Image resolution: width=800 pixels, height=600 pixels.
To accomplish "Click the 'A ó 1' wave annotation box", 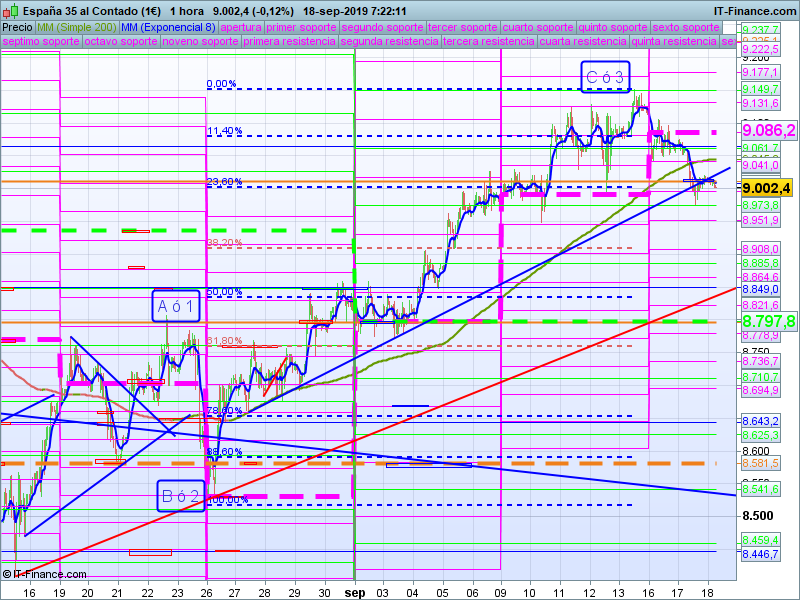I will [177, 306].
